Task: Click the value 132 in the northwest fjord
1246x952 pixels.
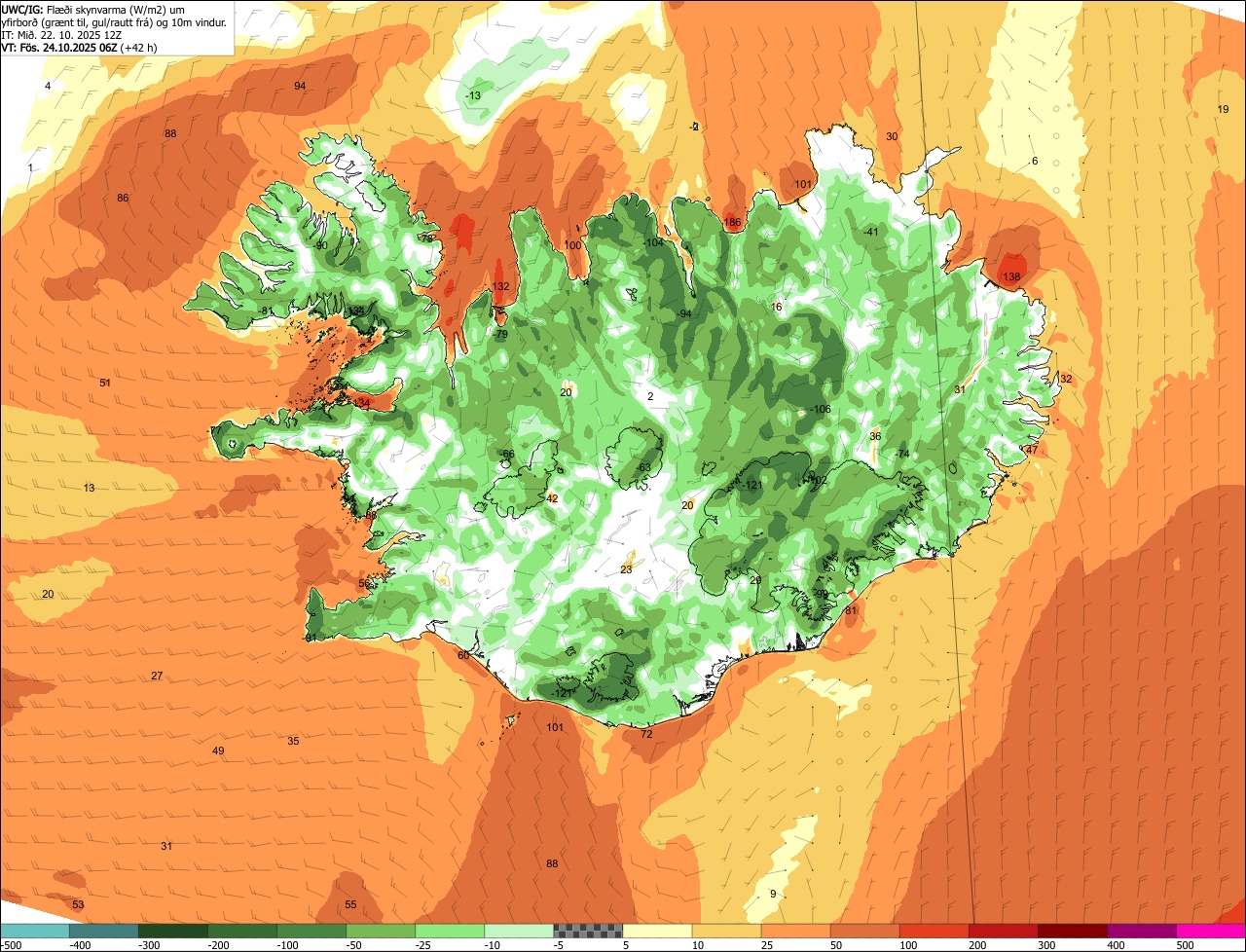Action: point(500,286)
